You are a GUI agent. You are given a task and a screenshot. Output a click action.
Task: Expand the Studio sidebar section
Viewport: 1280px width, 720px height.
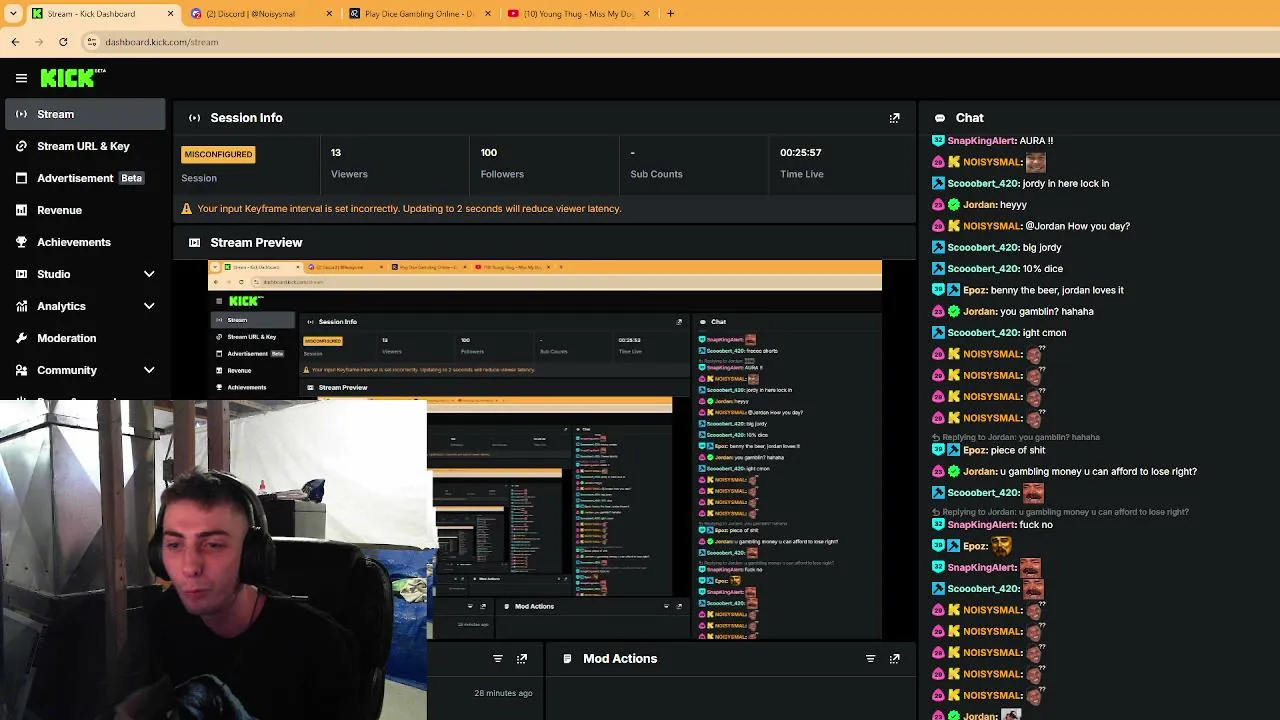pos(149,274)
